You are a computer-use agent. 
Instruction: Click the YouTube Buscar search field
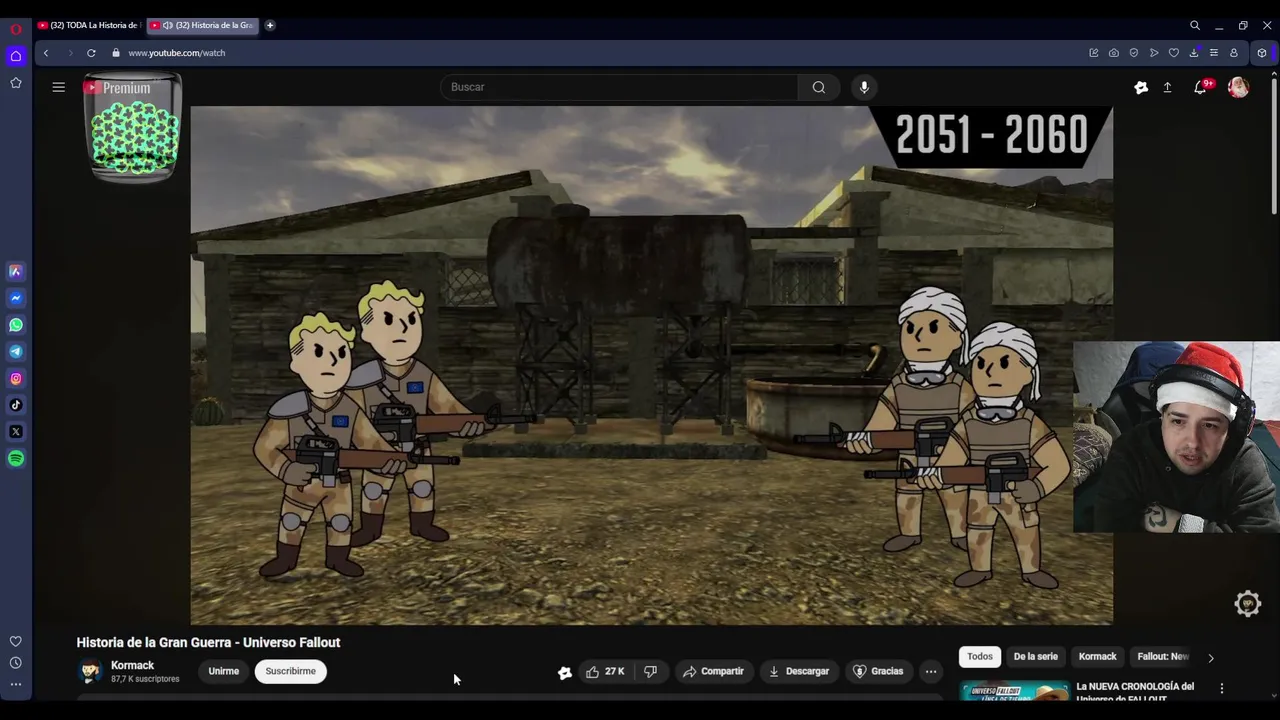pyautogui.click(x=619, y=87)
